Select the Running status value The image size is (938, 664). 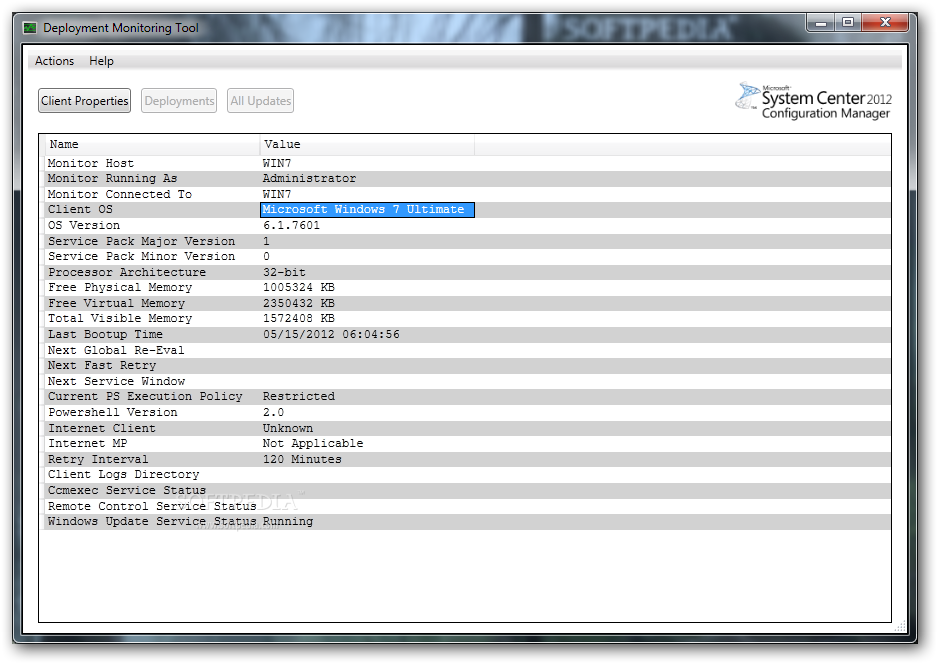click(288, 522)
